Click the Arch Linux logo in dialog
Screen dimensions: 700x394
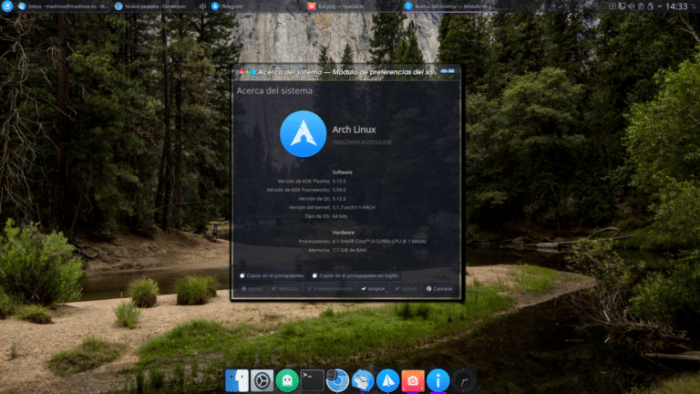click(x=303, y=134)
